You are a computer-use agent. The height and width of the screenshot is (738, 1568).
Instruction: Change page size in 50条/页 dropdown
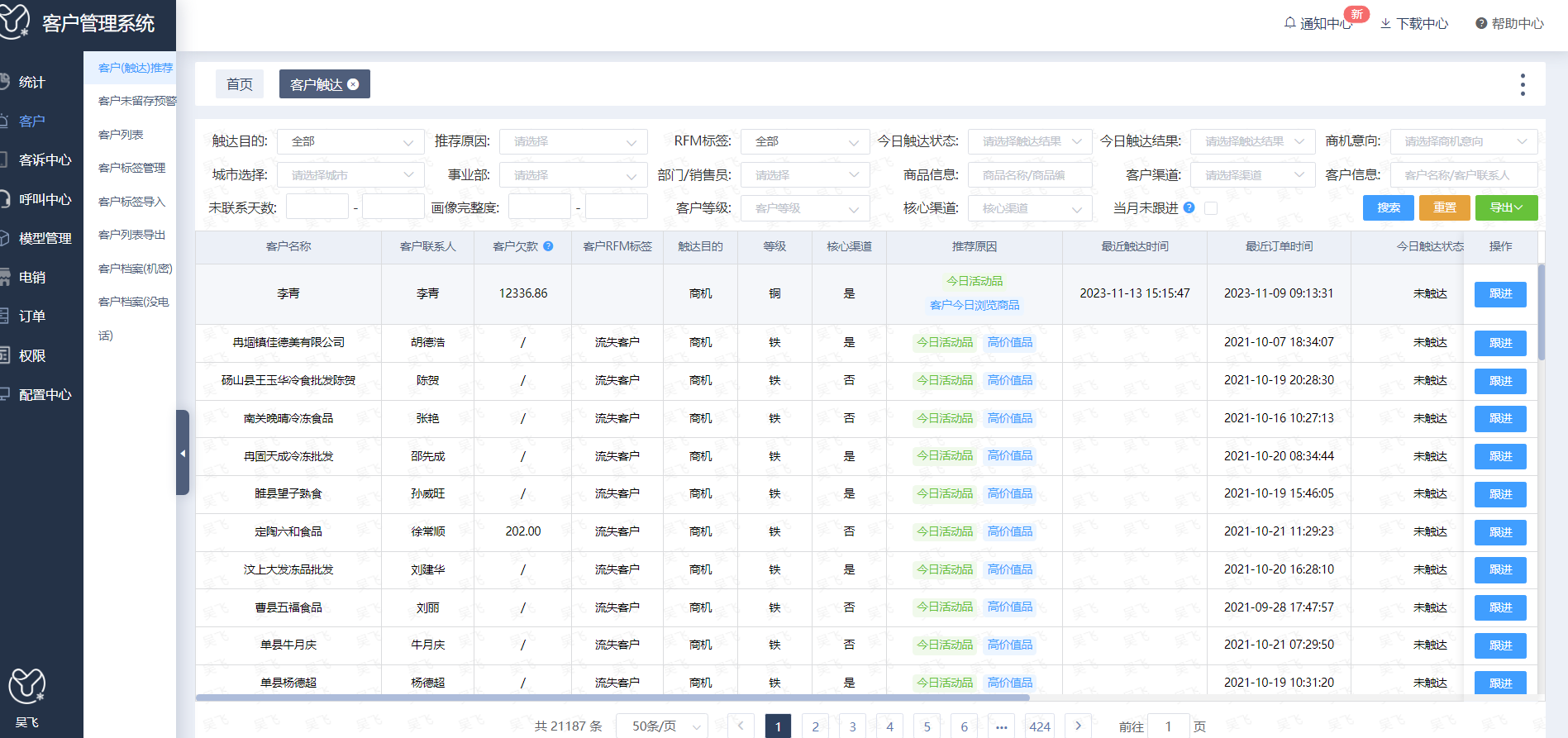tap(663, 726)
